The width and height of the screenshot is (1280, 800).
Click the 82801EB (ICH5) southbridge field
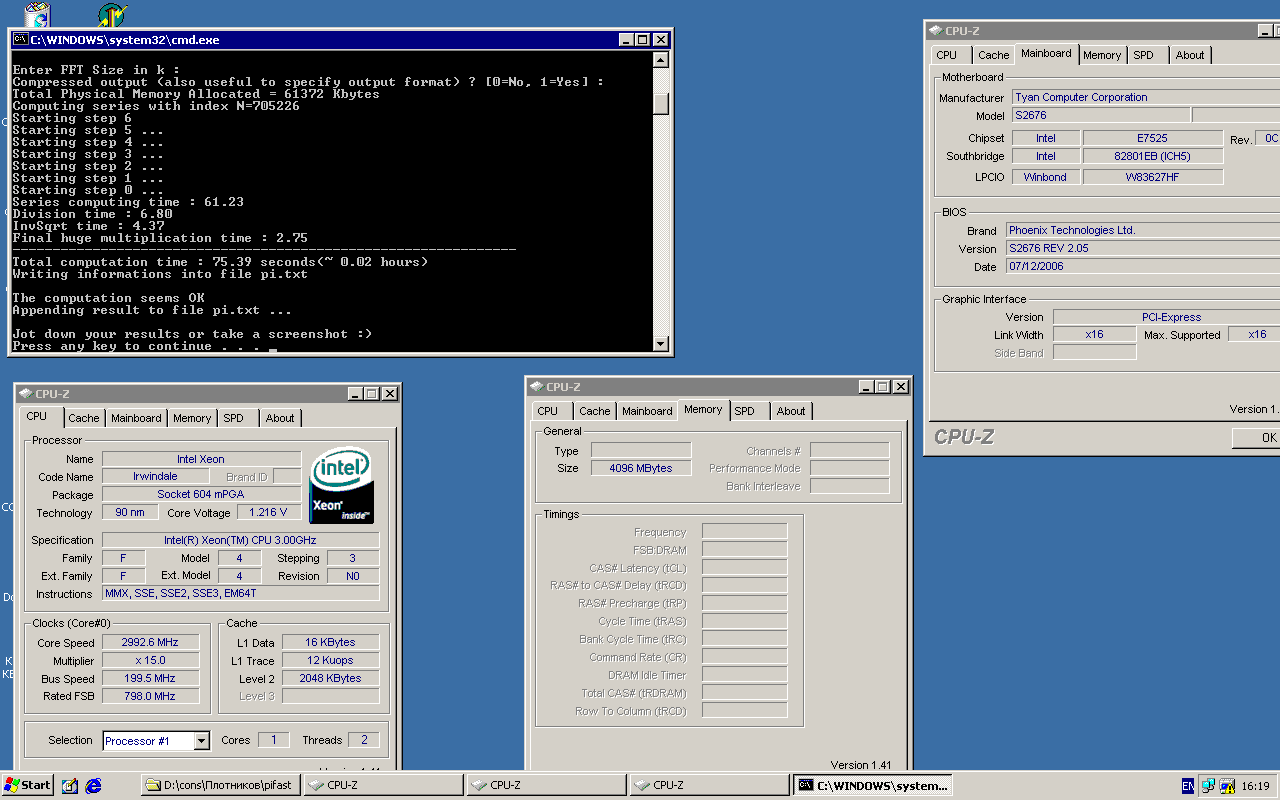tap(1153, 156)
